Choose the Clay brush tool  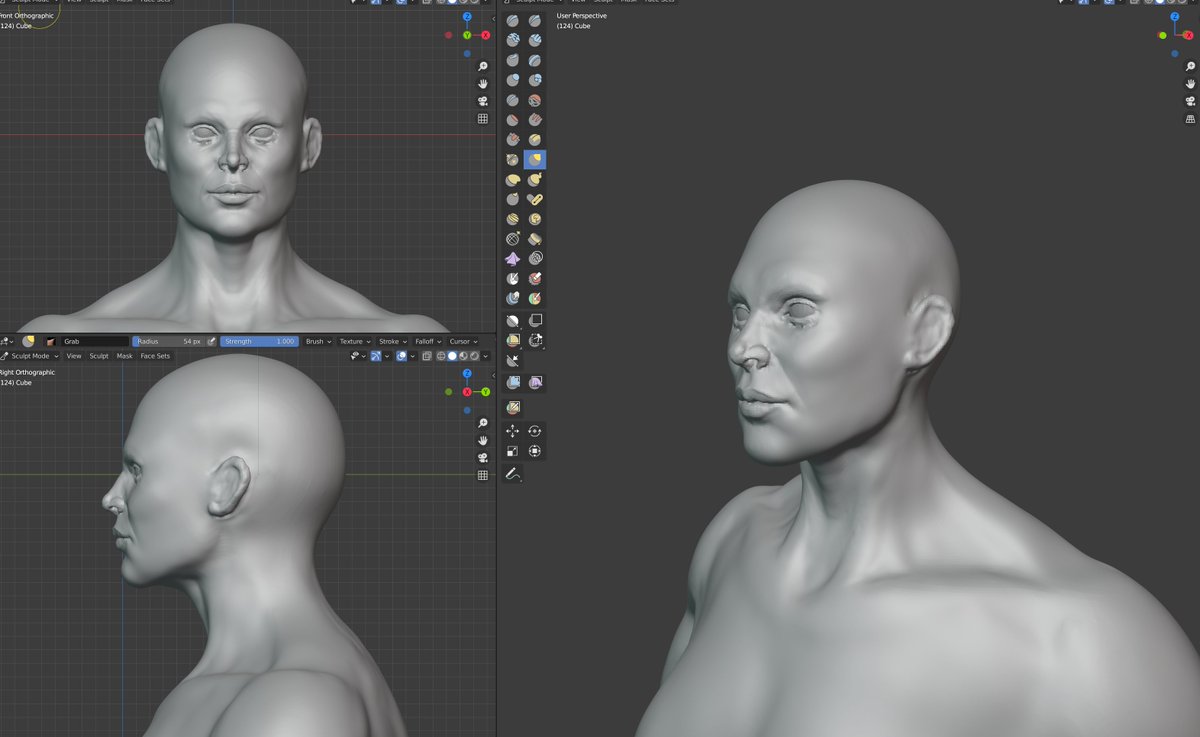512,40
